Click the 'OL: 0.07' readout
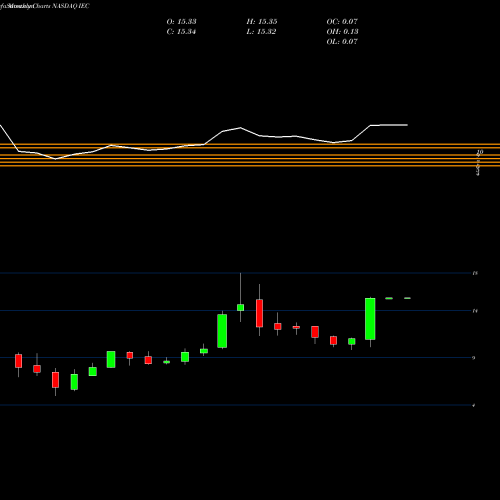This screenshot has width=500, height=500. [342, 42]
